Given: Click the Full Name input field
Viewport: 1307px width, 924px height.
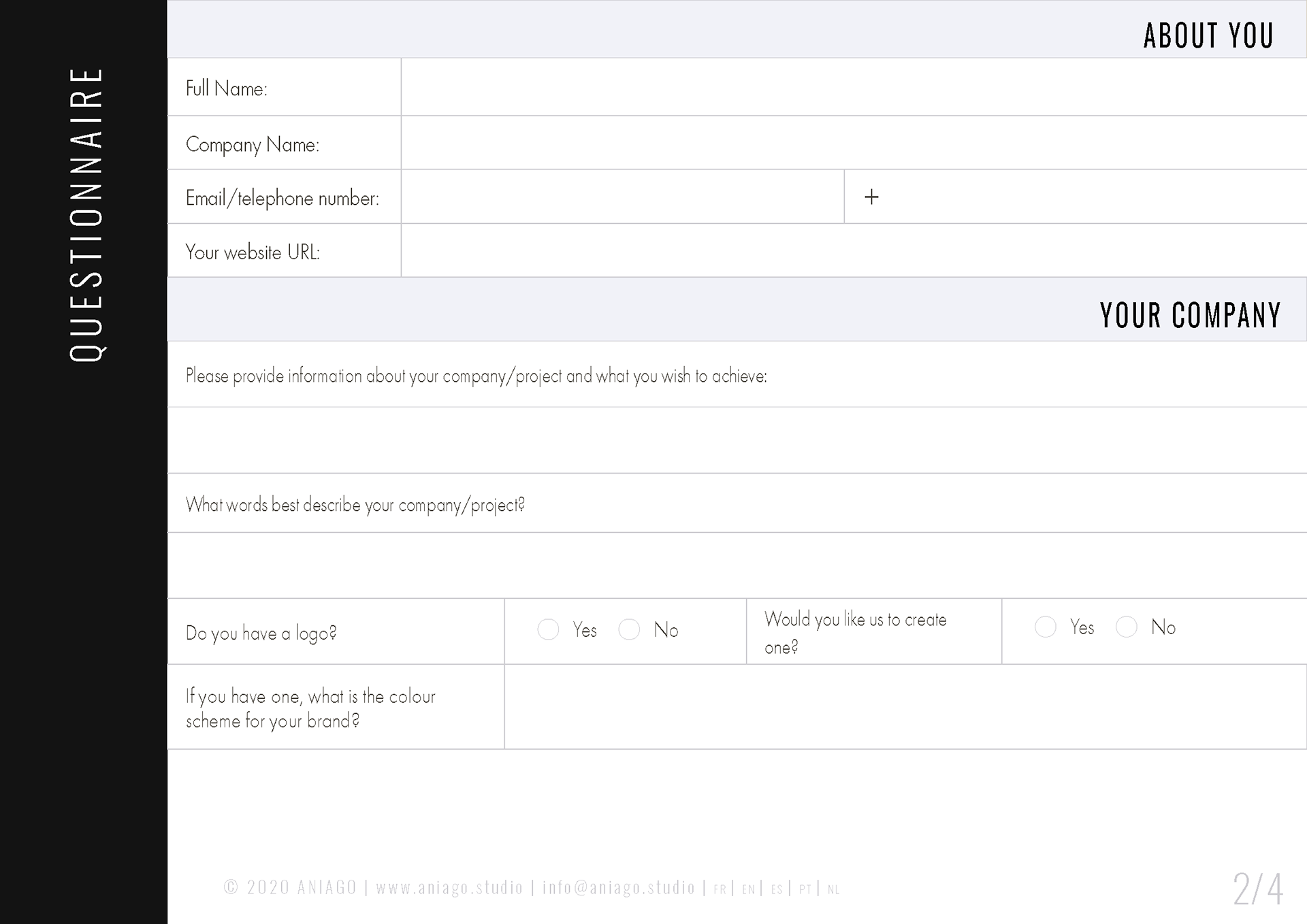Looking at the screenshot, I should click(854, 87).
